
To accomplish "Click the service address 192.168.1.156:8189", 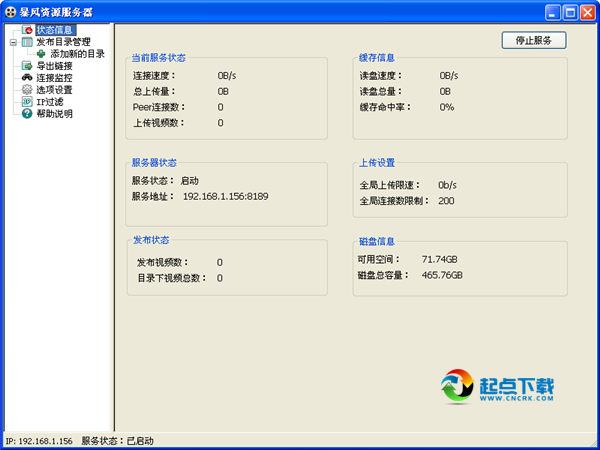I will pyautogui.click(x=225, y=196).
